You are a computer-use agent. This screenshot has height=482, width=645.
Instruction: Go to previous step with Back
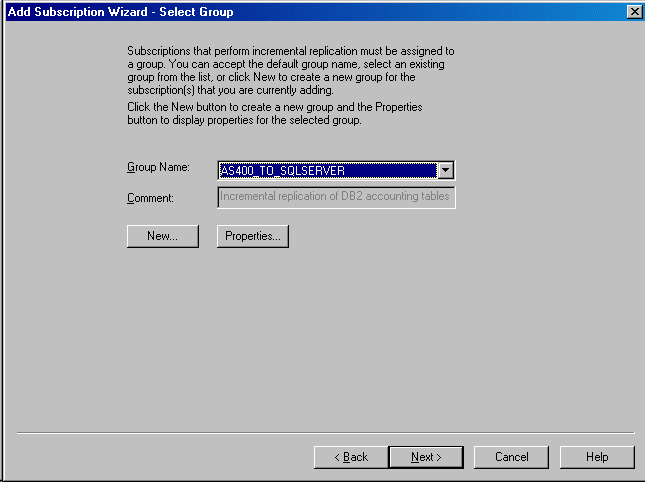tap(350, 457)
